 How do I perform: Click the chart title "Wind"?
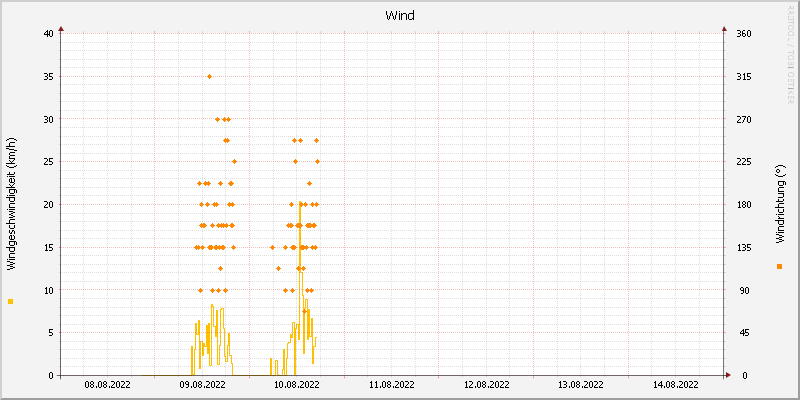point(399,15)
